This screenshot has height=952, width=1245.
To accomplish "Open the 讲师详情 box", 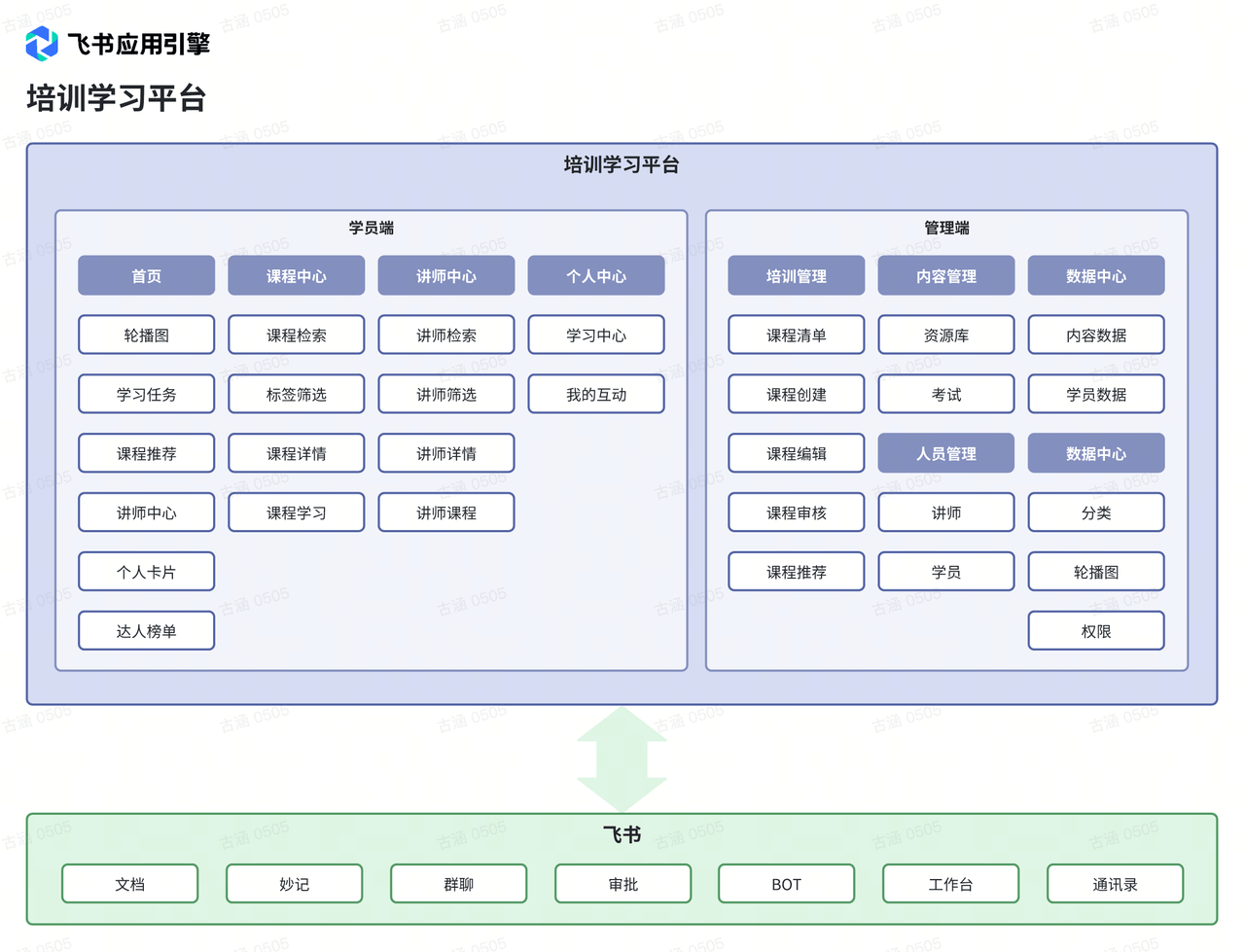I will pos(446,453).
